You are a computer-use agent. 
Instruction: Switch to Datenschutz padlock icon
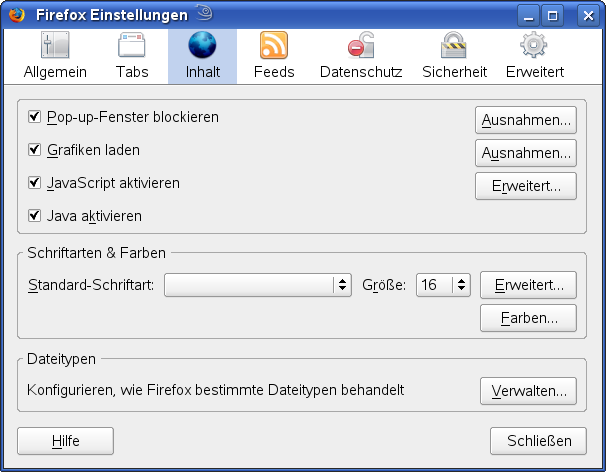point(360,46)
